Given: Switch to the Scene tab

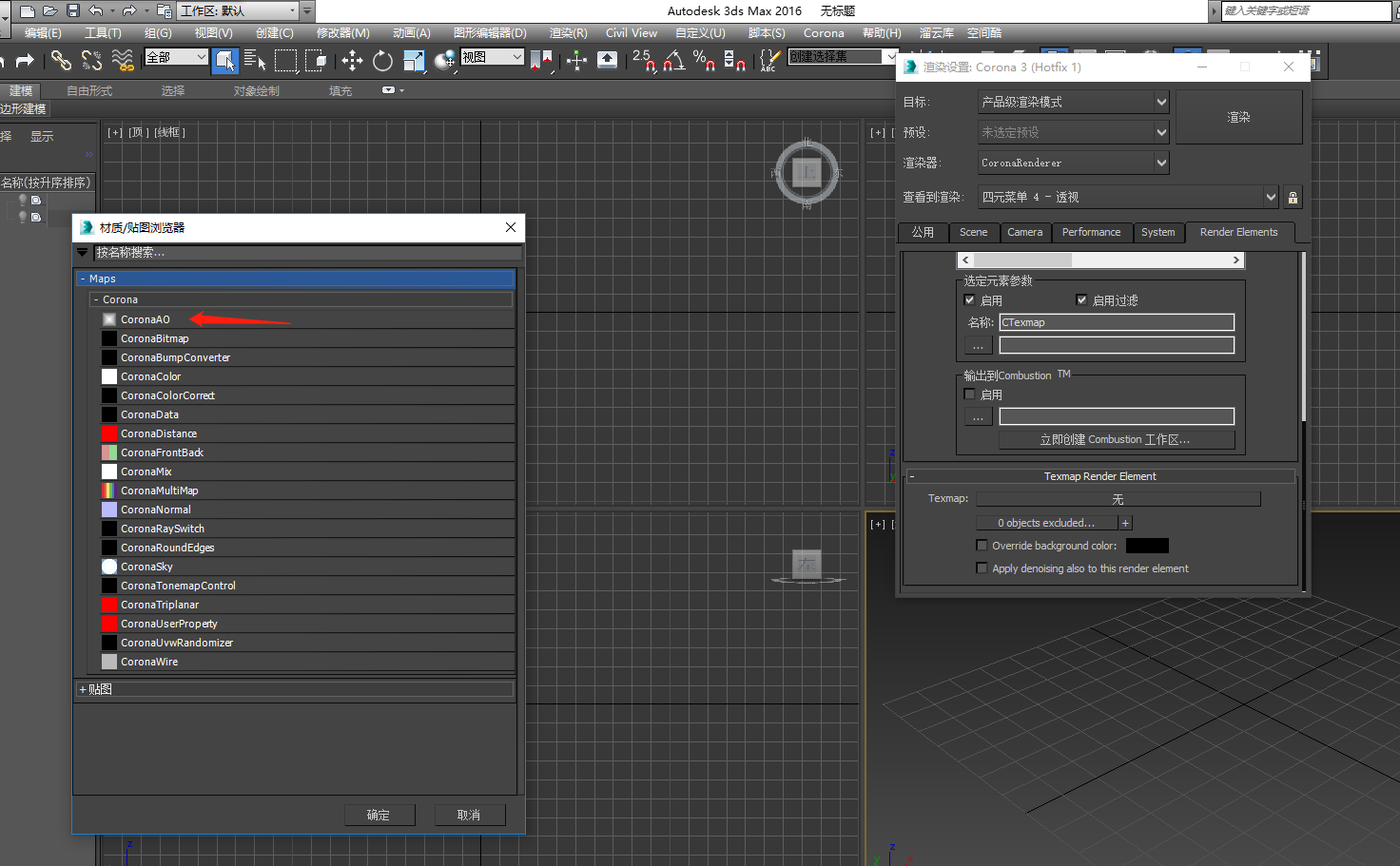Looking at the screenshot, I should [x=973, y=232].
